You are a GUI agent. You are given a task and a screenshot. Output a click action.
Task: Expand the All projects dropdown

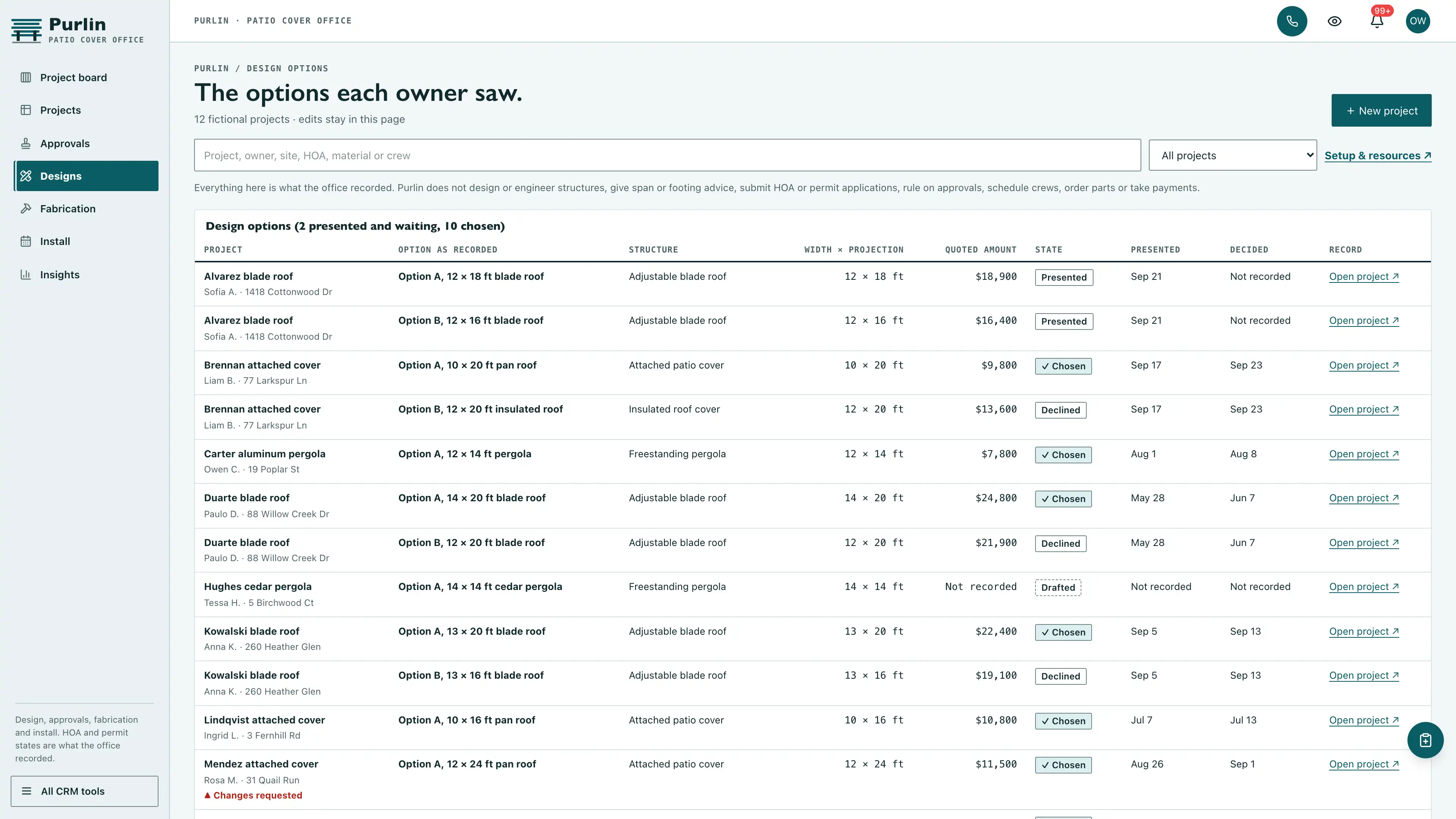[x=1233, y=155]
